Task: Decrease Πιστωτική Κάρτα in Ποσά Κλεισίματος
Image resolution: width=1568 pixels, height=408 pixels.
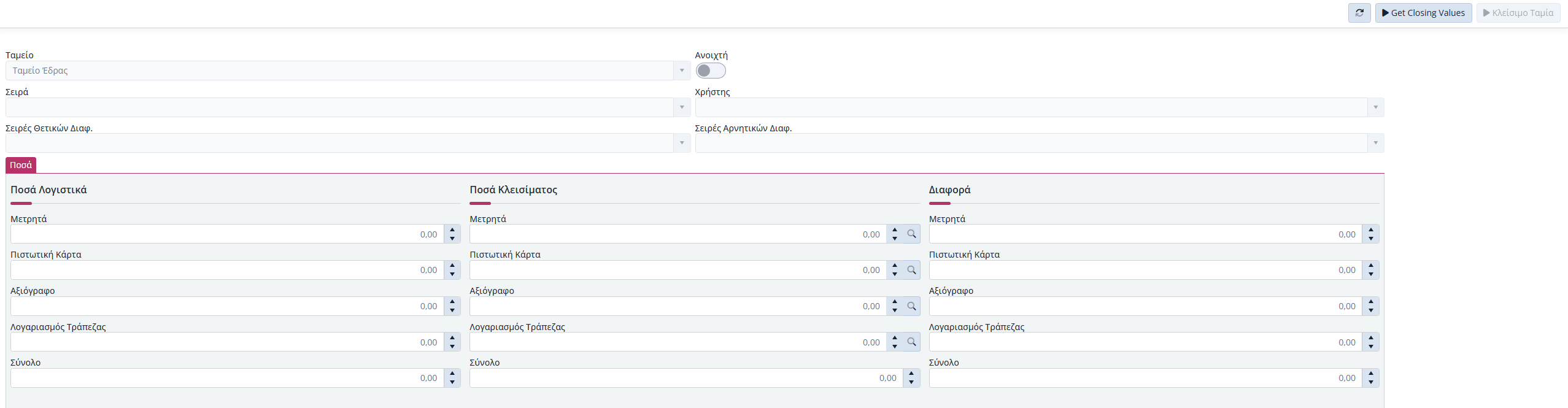Action: 895,274
